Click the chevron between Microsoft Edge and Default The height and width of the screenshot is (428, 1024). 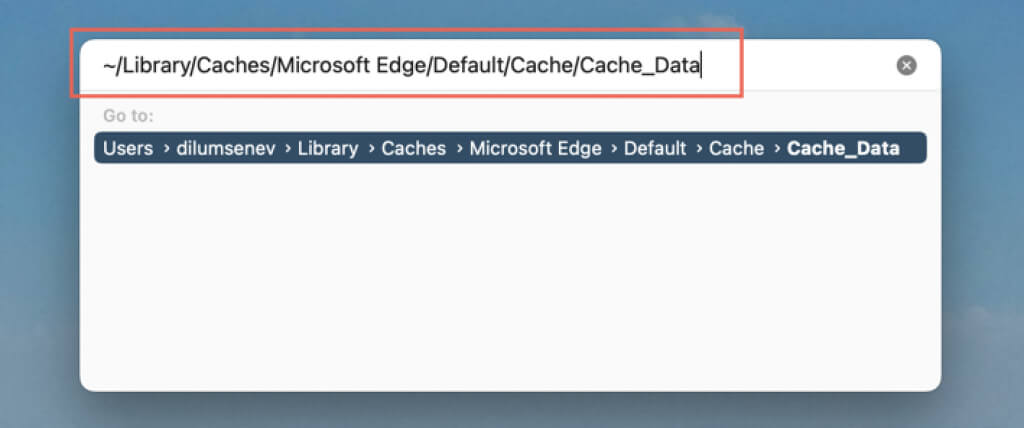(x=613, y=149)
